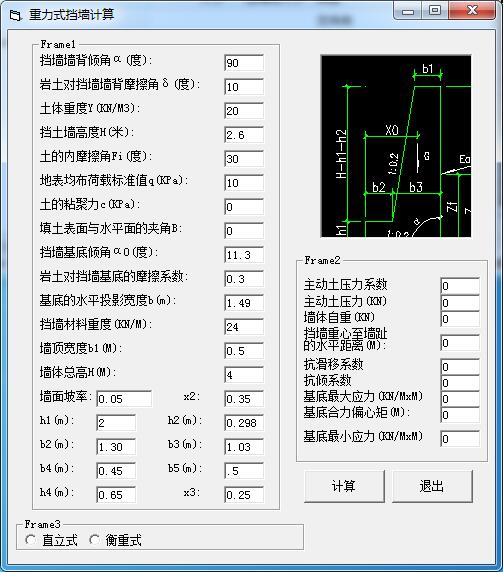The width and height of the screenshot is (503, 572).
Task: Click the 退出 button
Action: [x=432, y=486]
